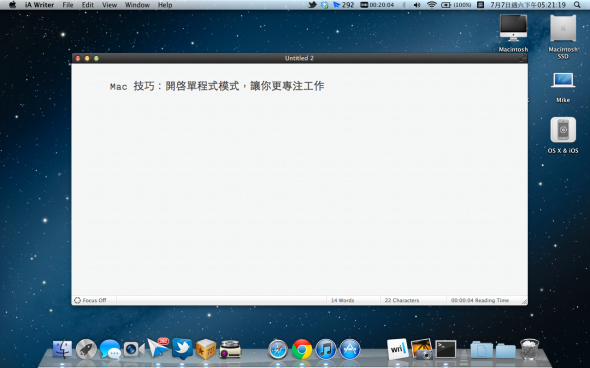Open the File menu
Viewport: 590px width, 368px height.
[x=68, y=5]
